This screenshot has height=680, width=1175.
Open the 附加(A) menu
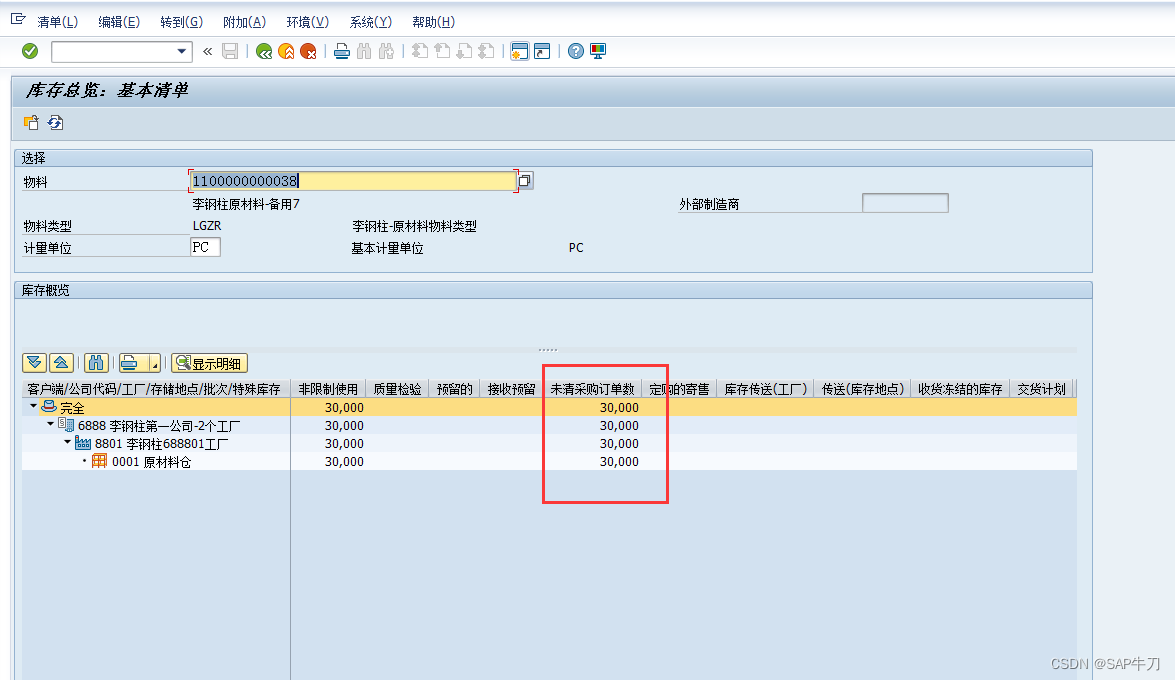244,22
